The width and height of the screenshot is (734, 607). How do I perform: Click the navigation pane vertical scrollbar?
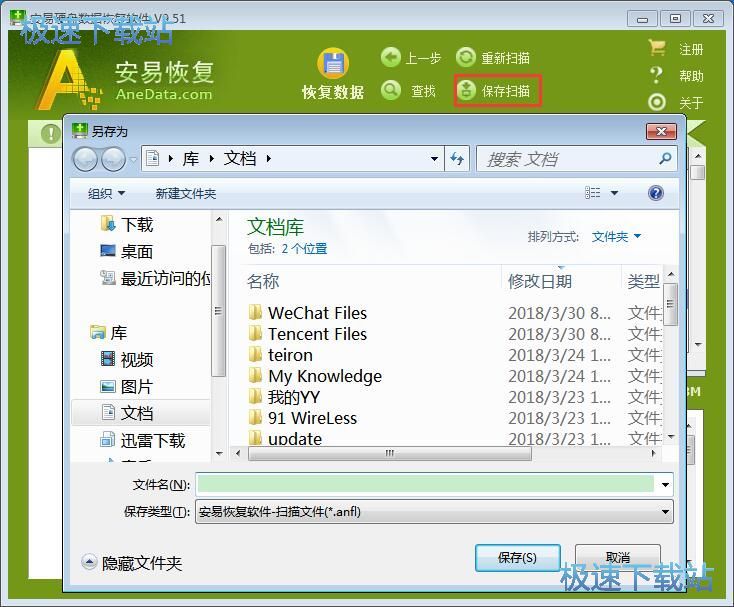click(218, 310)
